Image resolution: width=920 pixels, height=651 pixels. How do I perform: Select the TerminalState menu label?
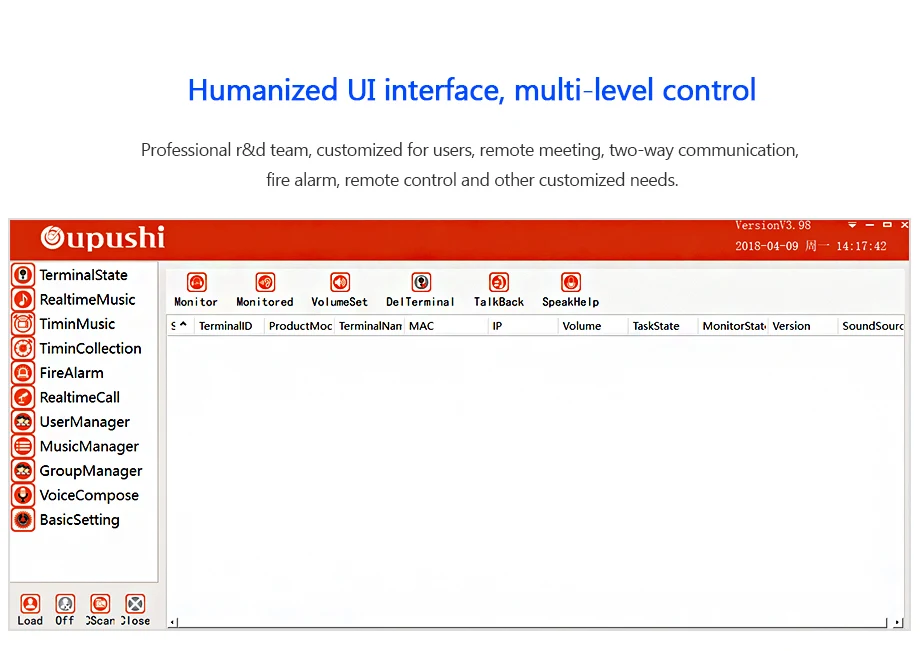coord(83,275)
